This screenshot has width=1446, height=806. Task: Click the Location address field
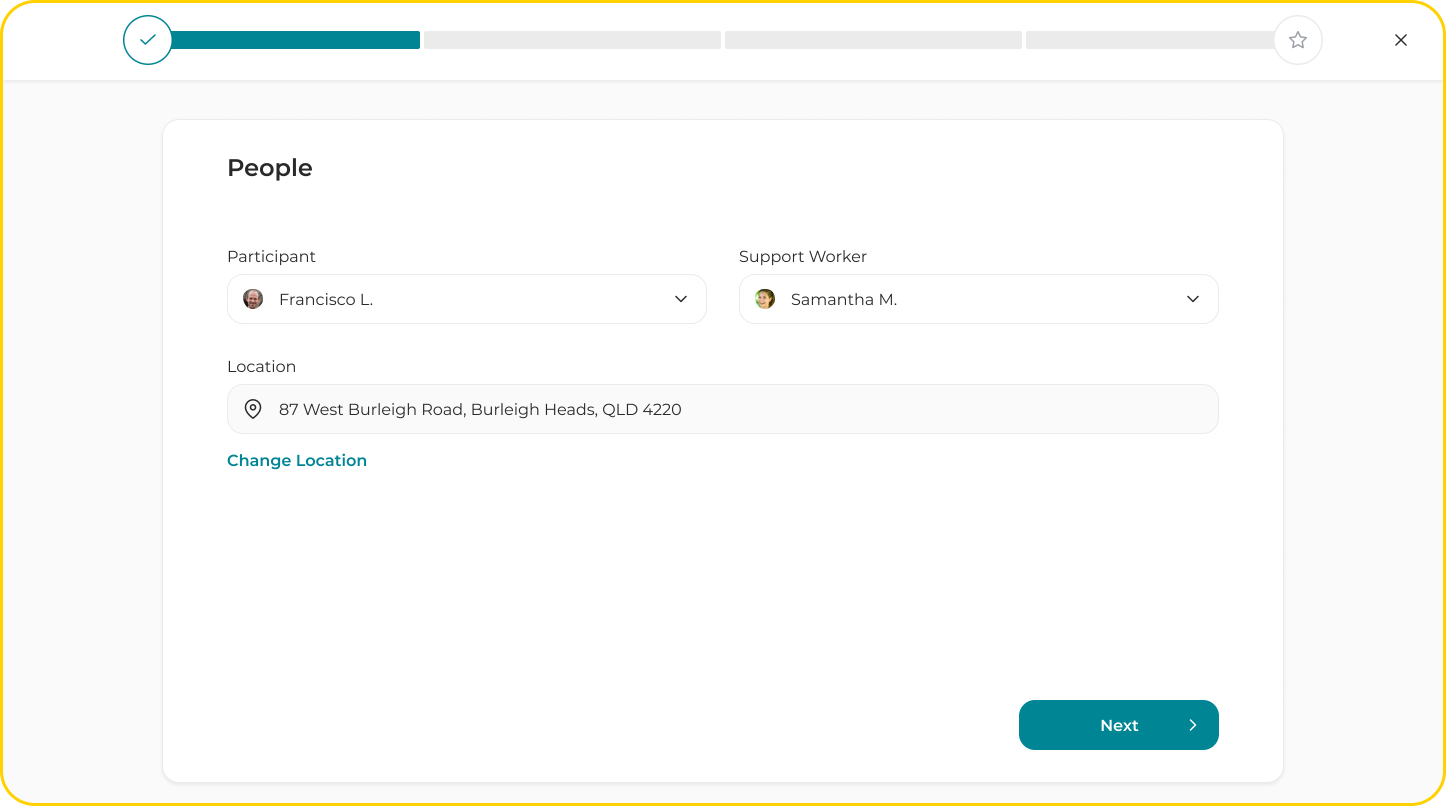coord(723,409)
